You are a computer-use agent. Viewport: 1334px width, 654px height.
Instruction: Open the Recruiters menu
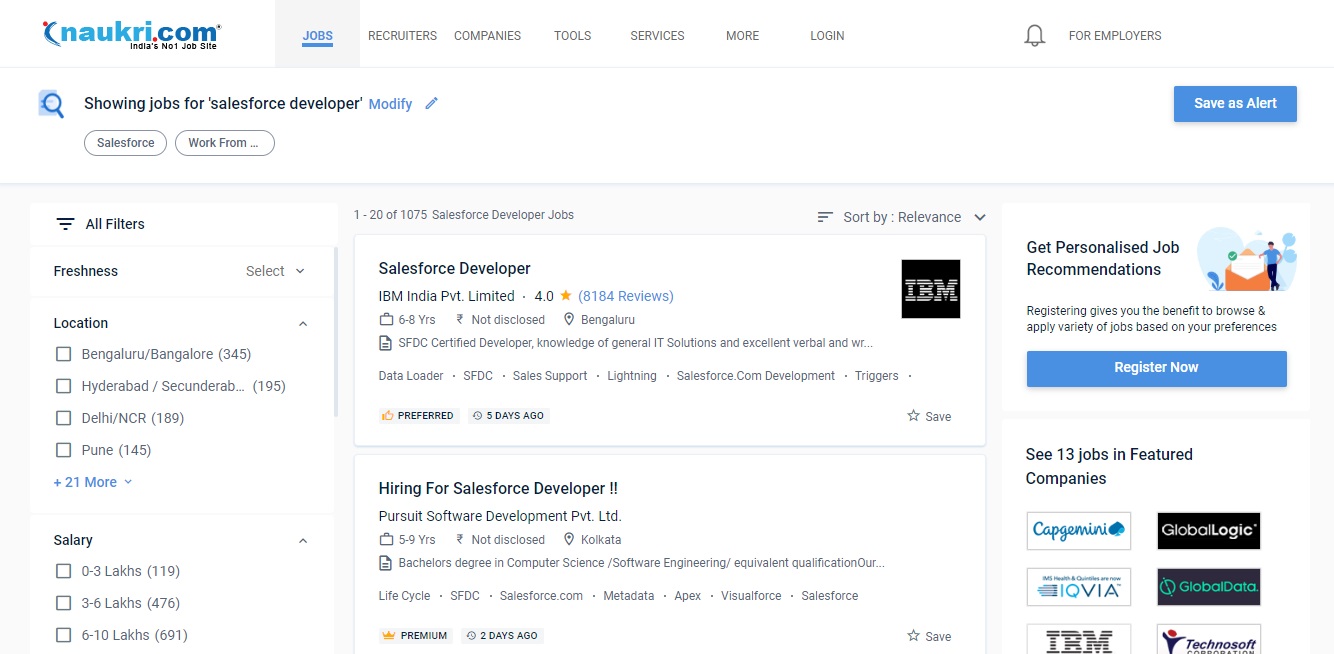(x=402, y=36)
